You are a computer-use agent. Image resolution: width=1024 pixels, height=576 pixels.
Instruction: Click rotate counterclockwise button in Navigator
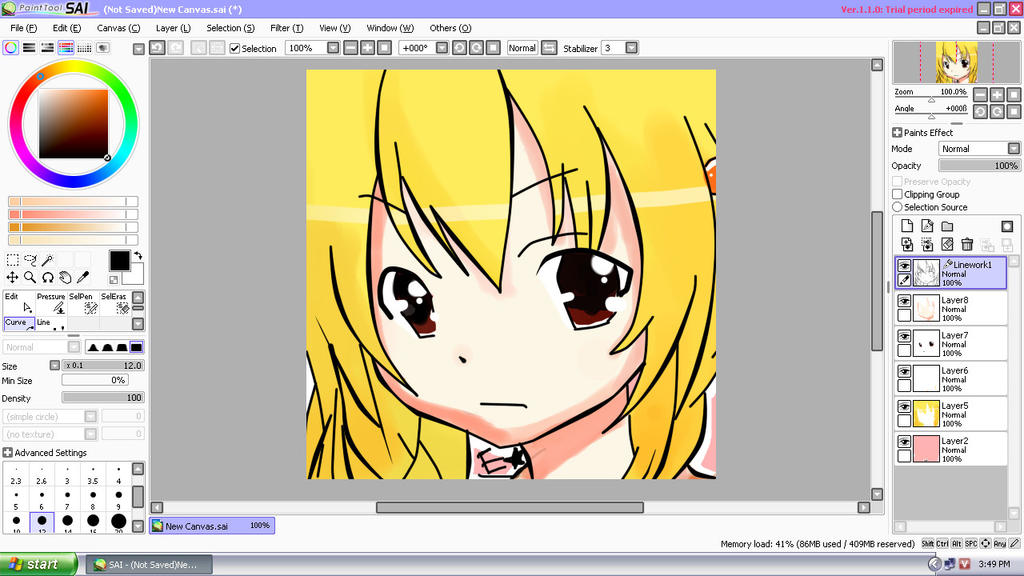[x=980, y=112]
